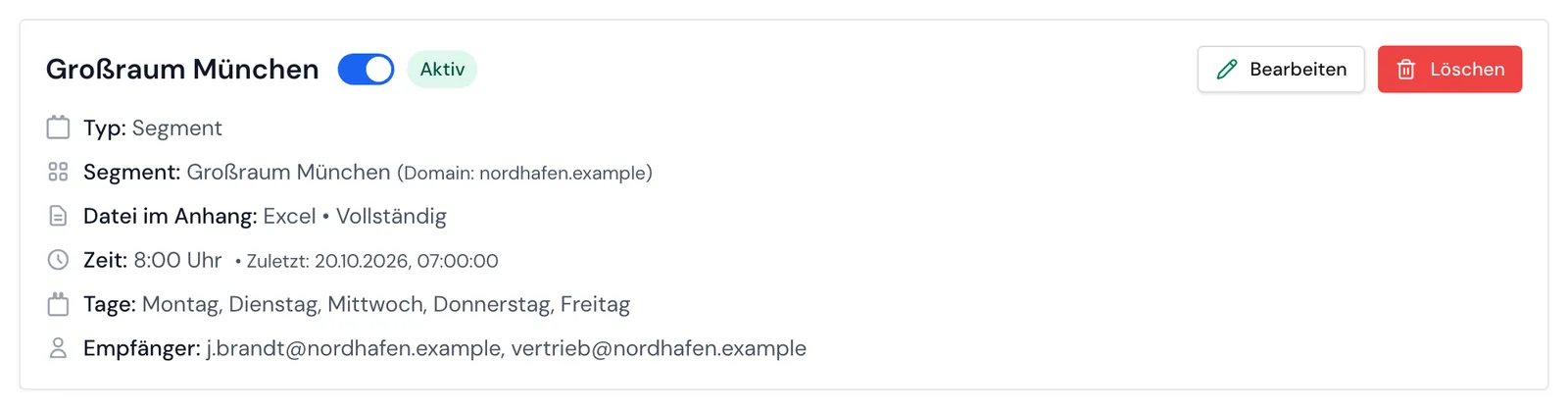
Task: Click the green Aktiv status badge
Action: [x=442, y=70]
